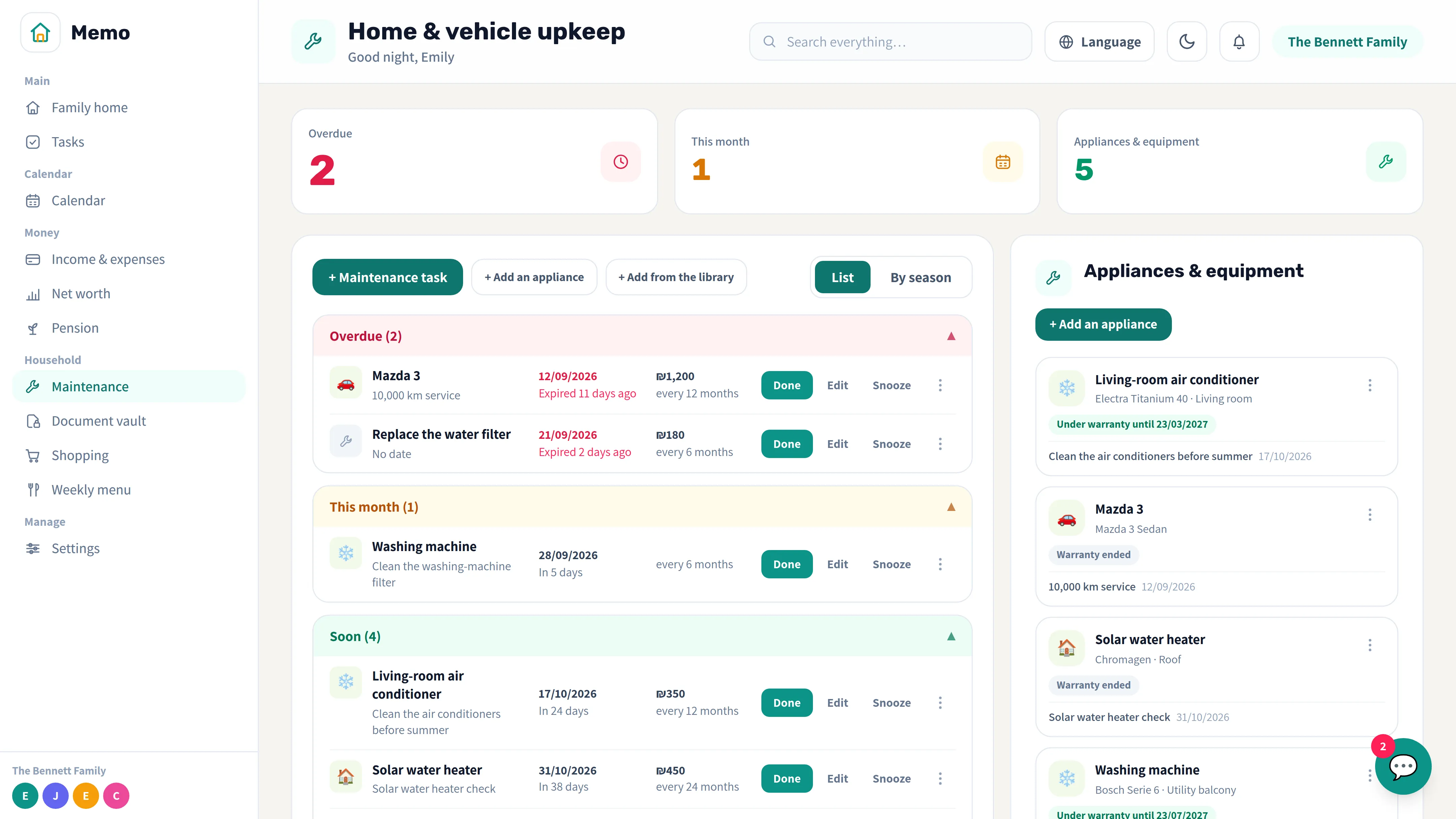
Task: Edit the Washing machine task
Action: point(838,564)
